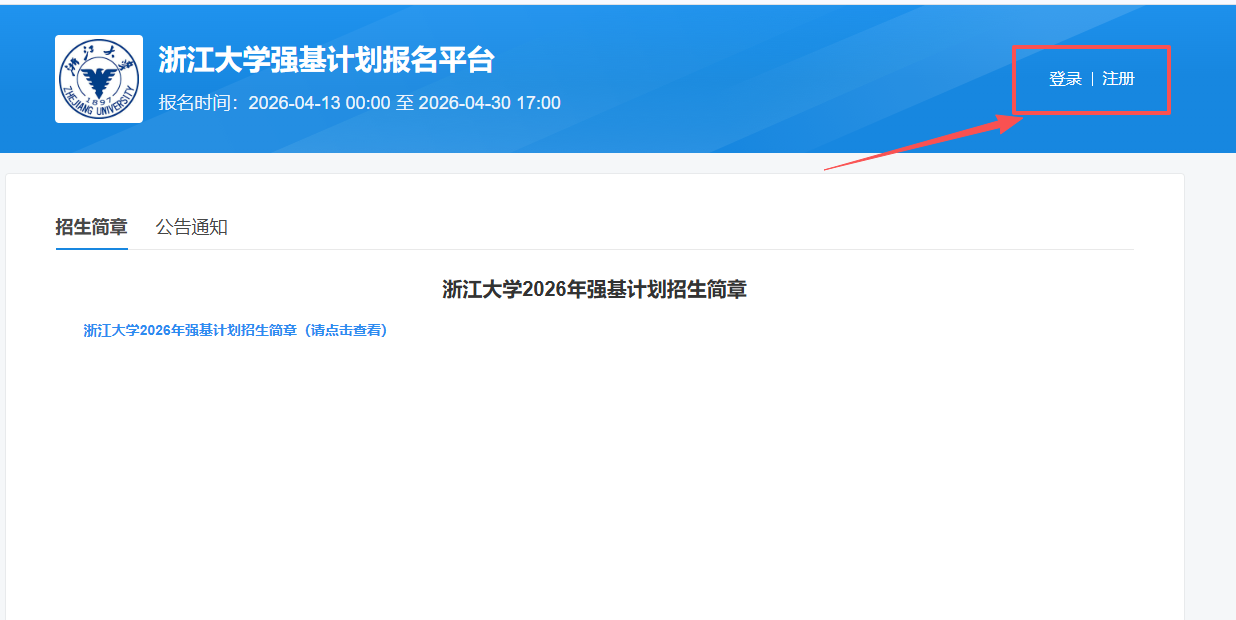Click the start date 2026-04-13 00:00
The width and height of the screenshot is (1236, 620).
(x=319, y=103)
